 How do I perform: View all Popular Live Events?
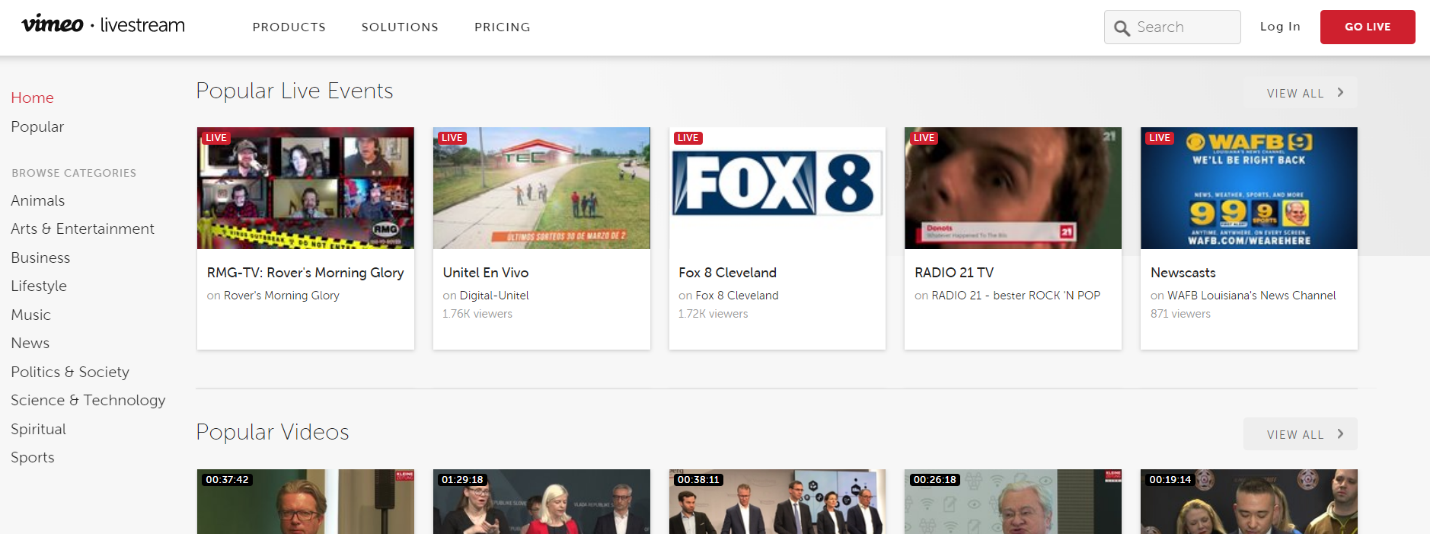point(1300,93)
